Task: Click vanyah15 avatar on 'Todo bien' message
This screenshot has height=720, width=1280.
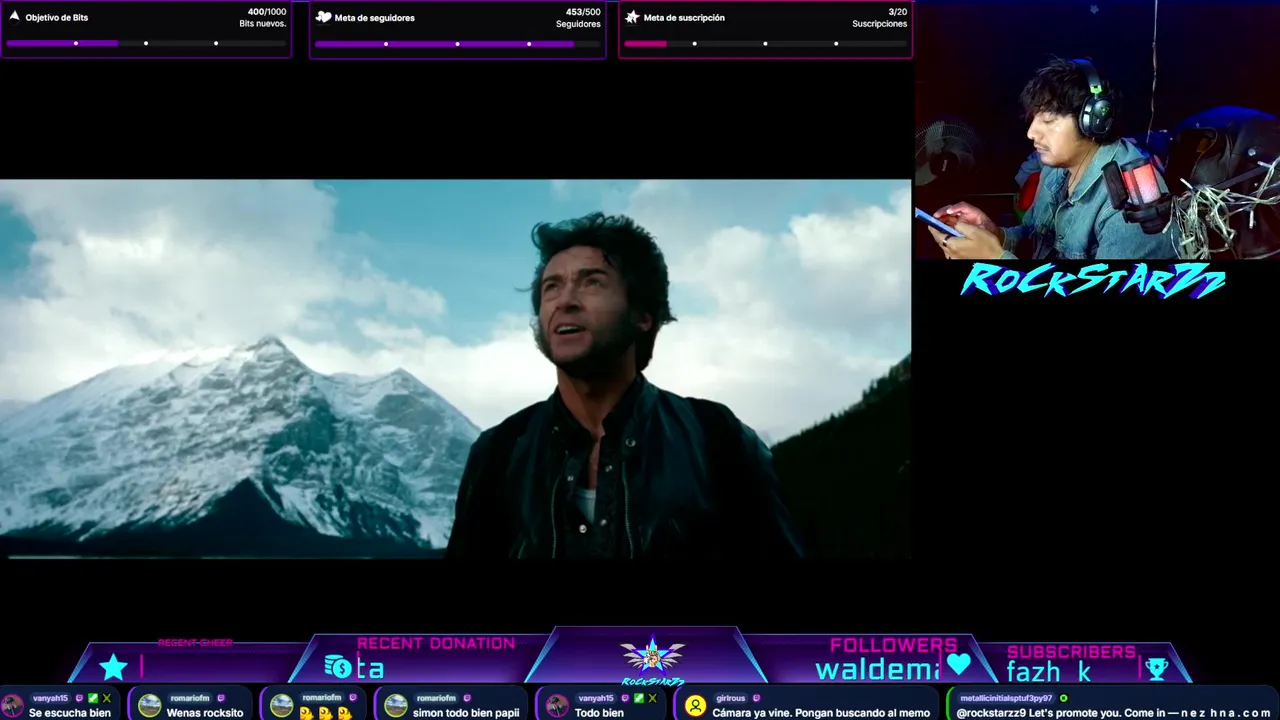Action: point(557,706)
